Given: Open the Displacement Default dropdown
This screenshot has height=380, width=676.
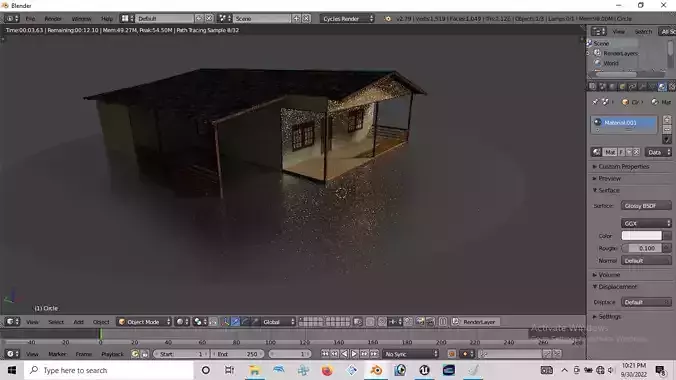Looking at the screenshot, I should [646, 302].
